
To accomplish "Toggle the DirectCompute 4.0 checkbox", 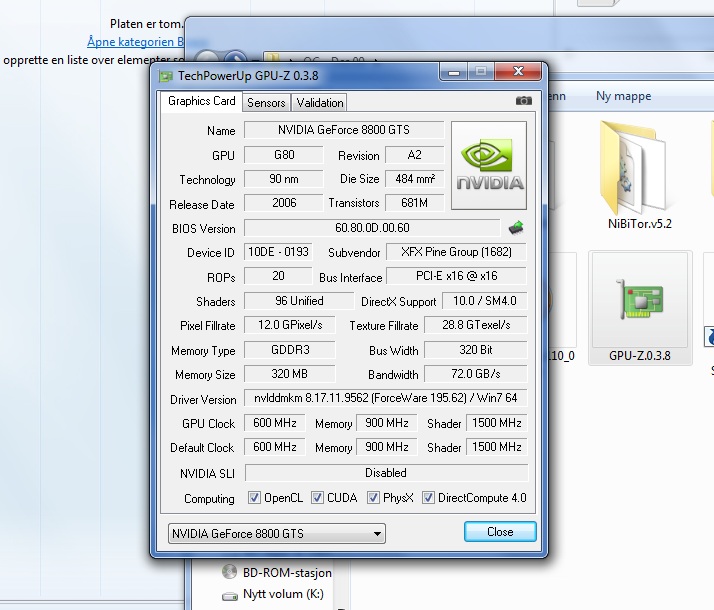I will pyautogui.click(x=429, y=498).
